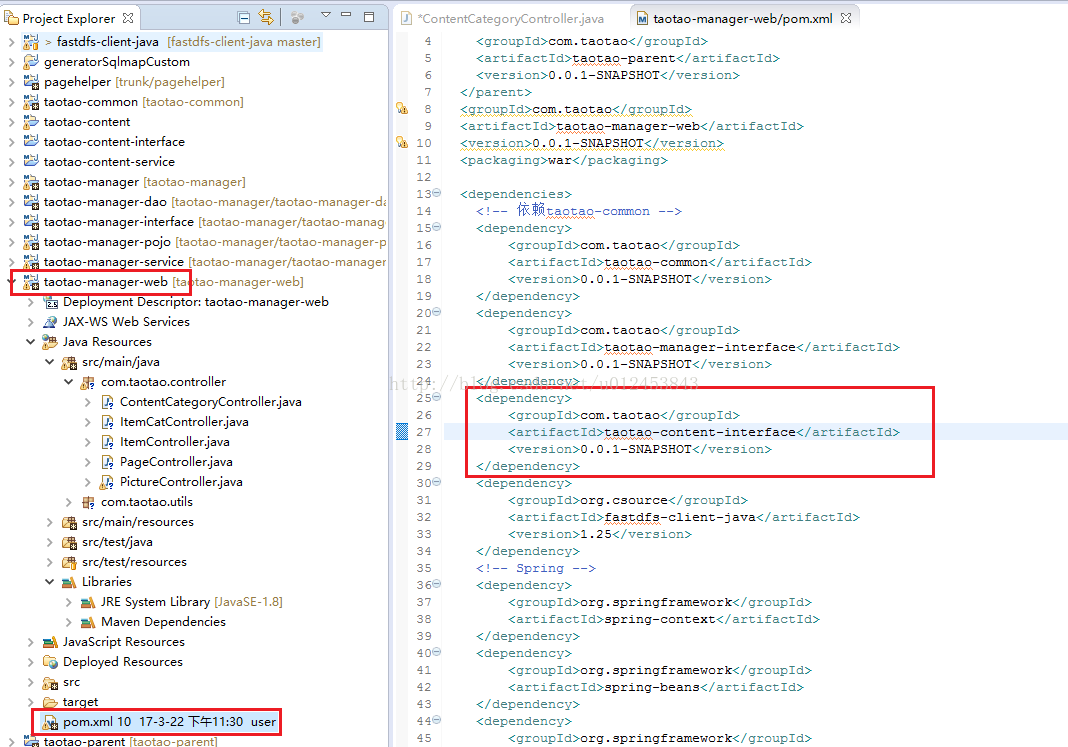Select PictureController.java file icon

tap(107, 481)
